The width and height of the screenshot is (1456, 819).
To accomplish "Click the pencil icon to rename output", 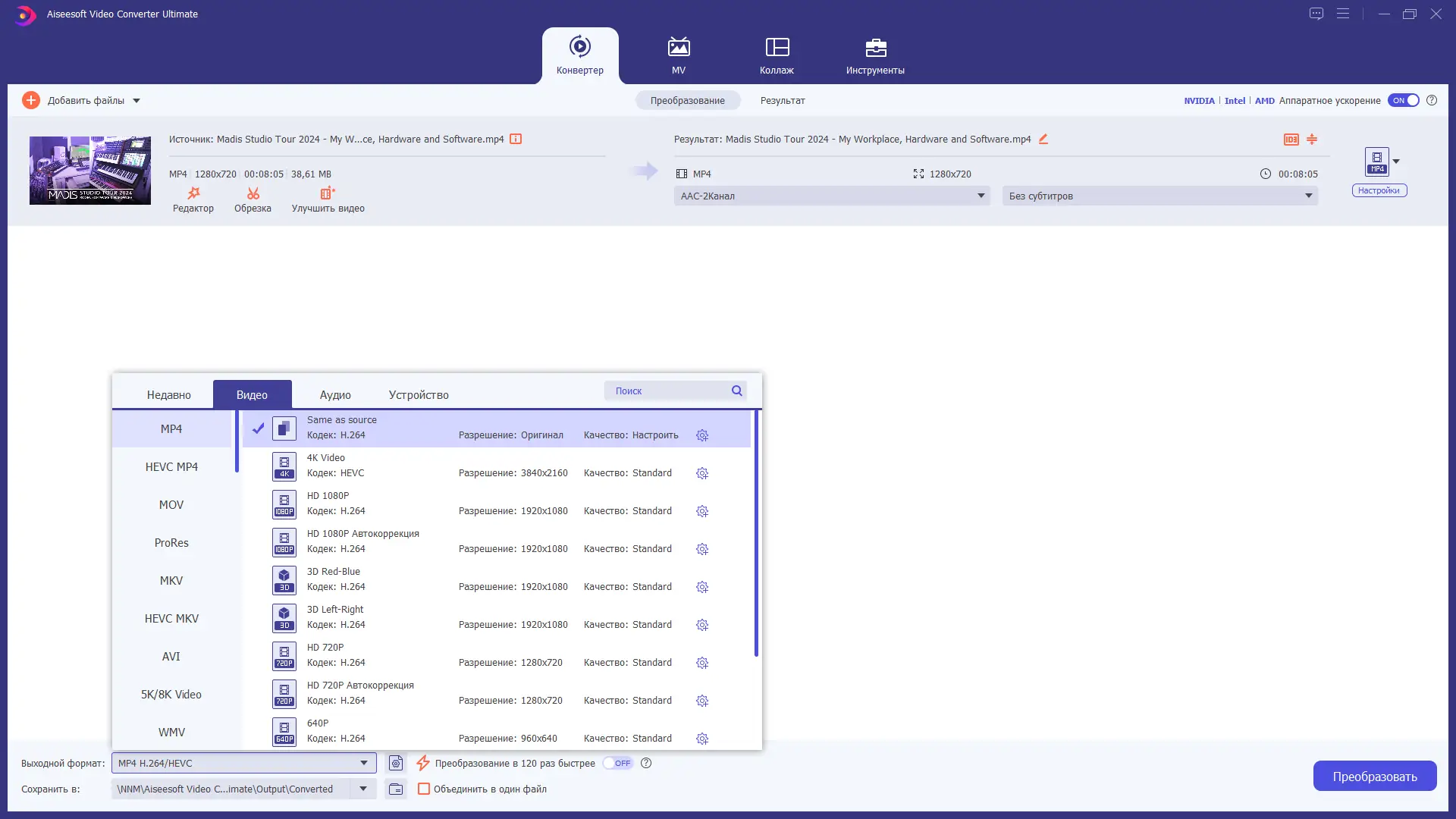I will 1043,139.
